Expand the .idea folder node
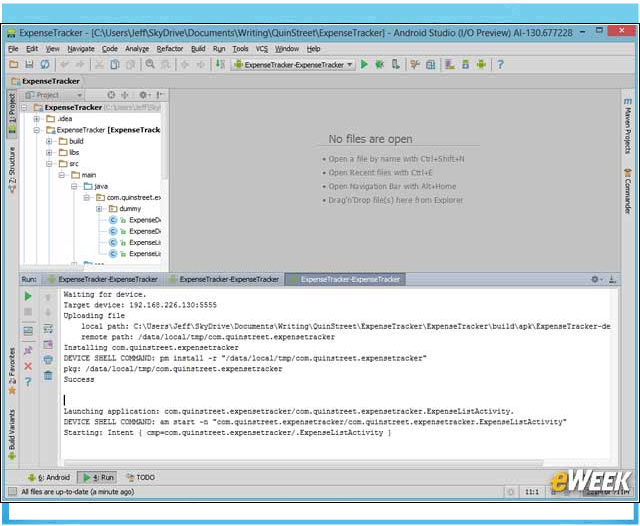The height and width of the screenshot is (526, 640). (36, 119)
